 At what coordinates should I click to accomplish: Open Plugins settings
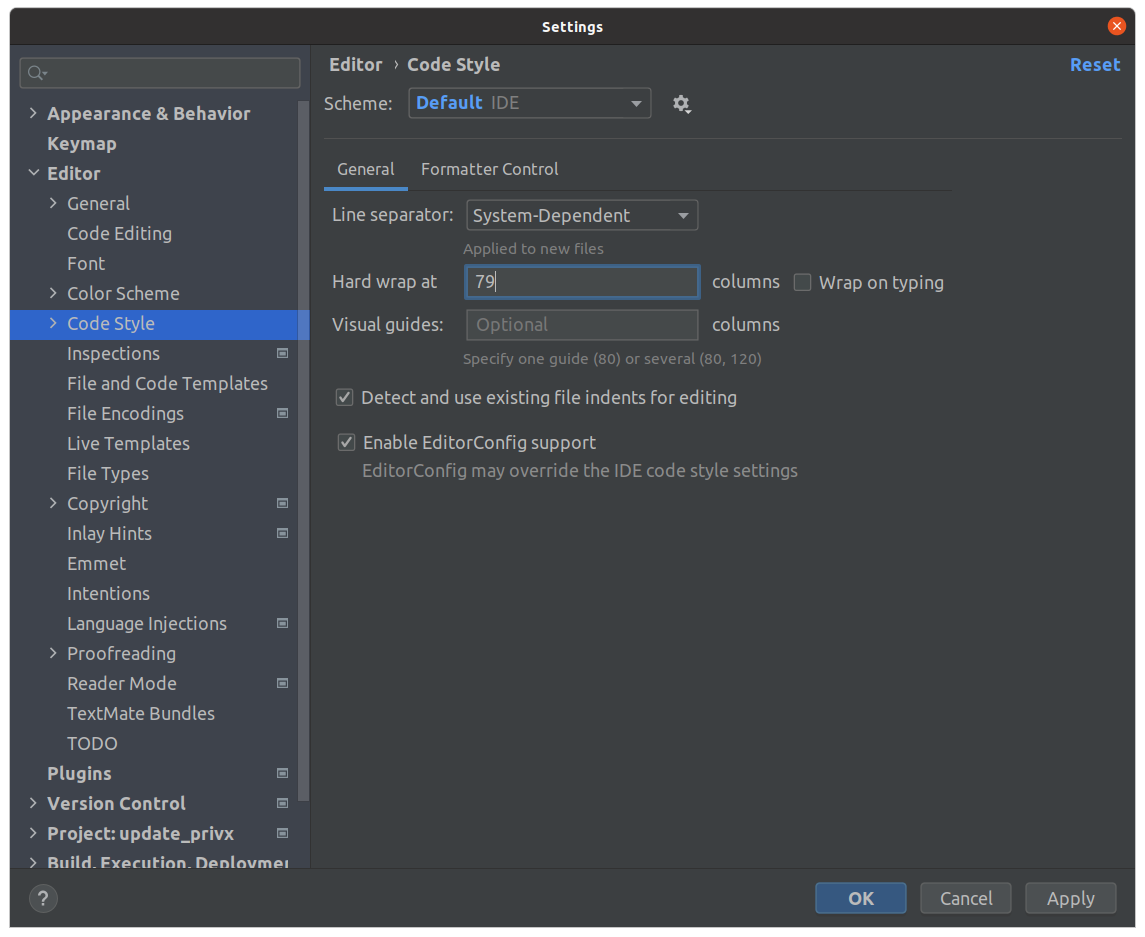click(x=79, y=773)
